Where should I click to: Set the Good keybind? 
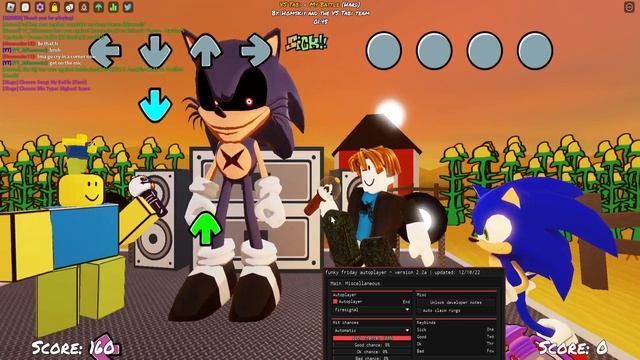(490, 336)
